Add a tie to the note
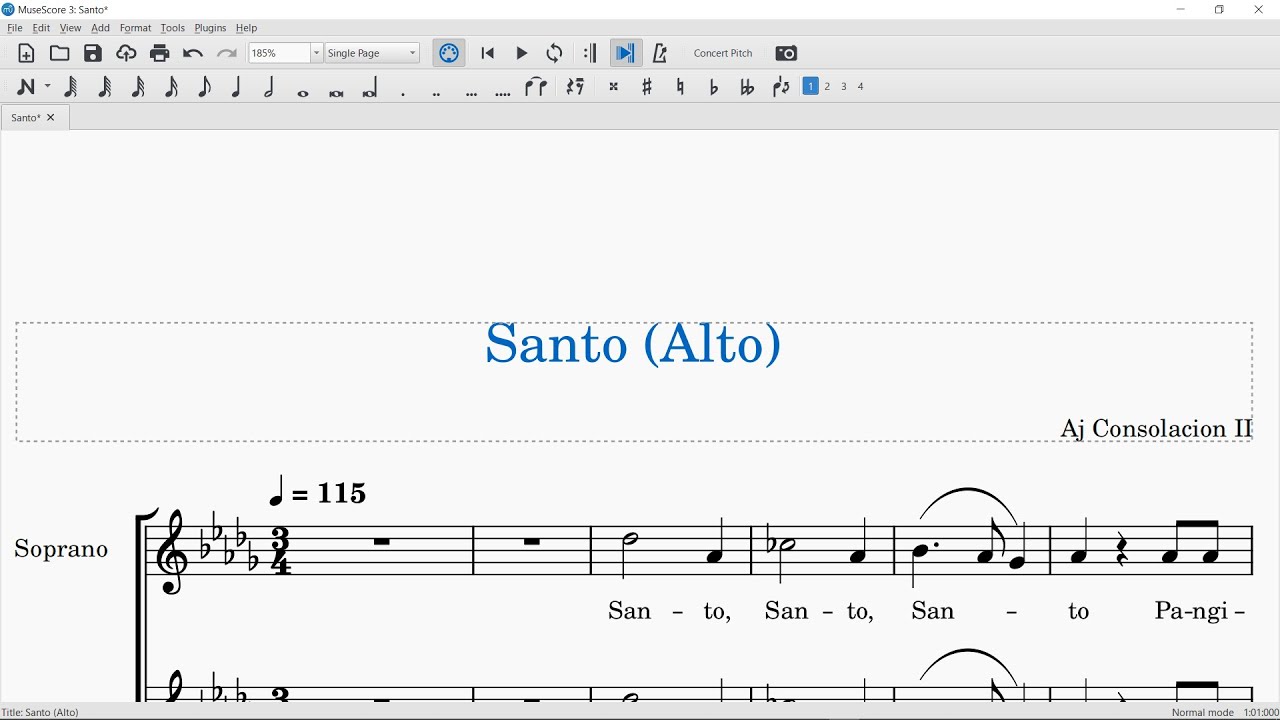1280x720 pixels. click(x=537, y=87)
